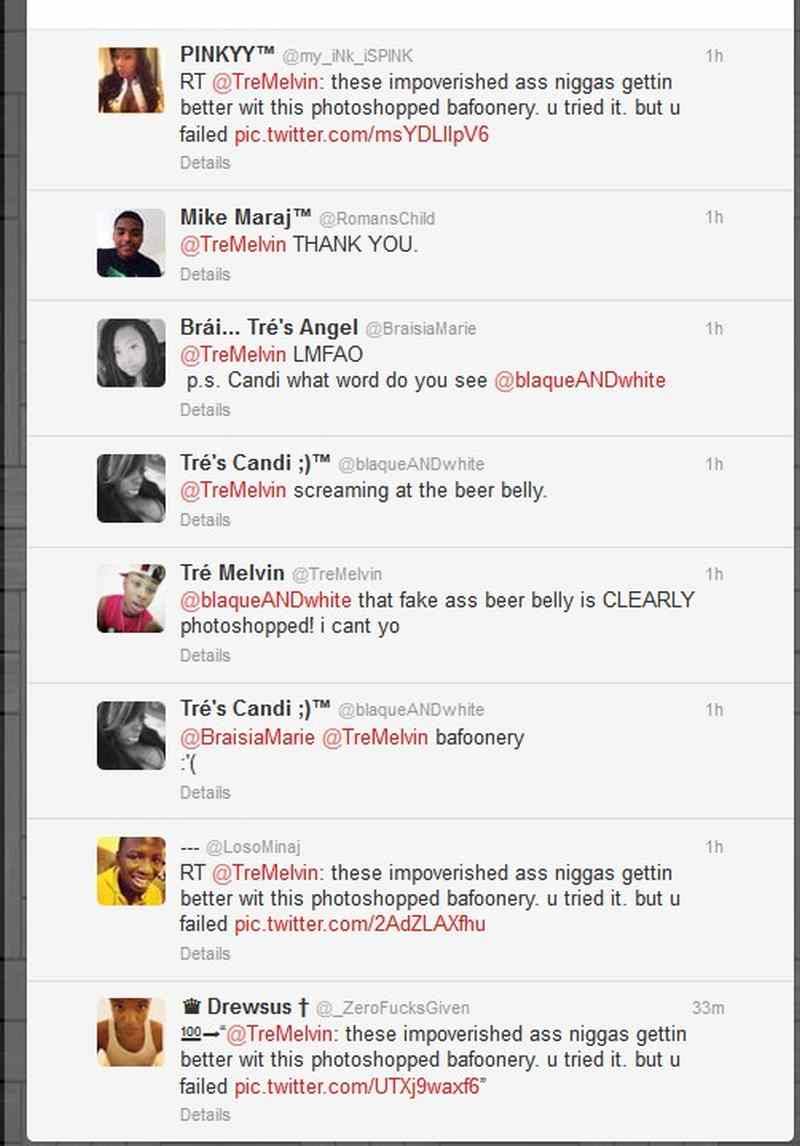Open PINKYY's profile picture

(132, 80)
